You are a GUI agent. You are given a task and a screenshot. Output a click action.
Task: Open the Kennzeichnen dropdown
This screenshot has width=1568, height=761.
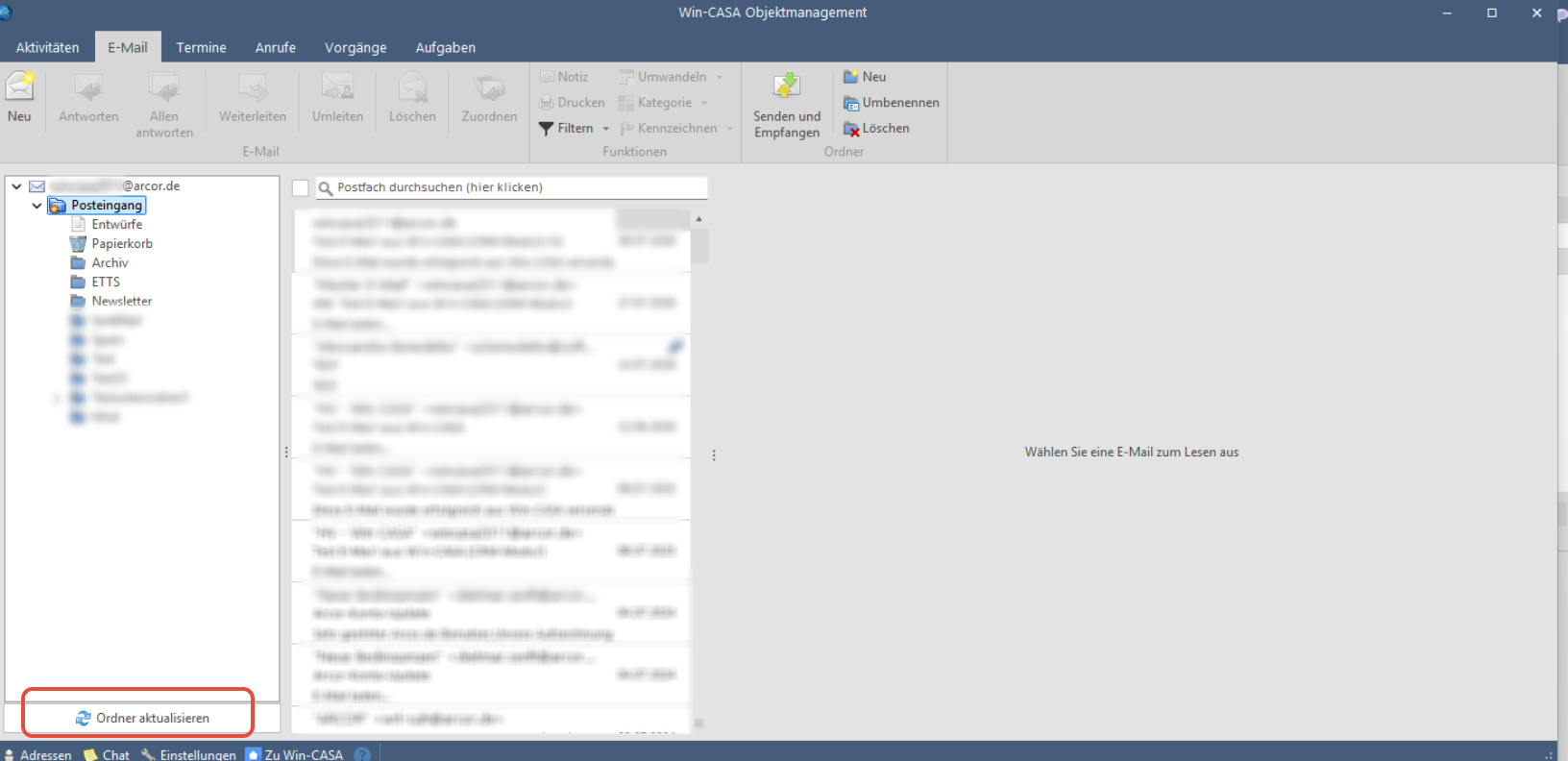coord(676,129)
